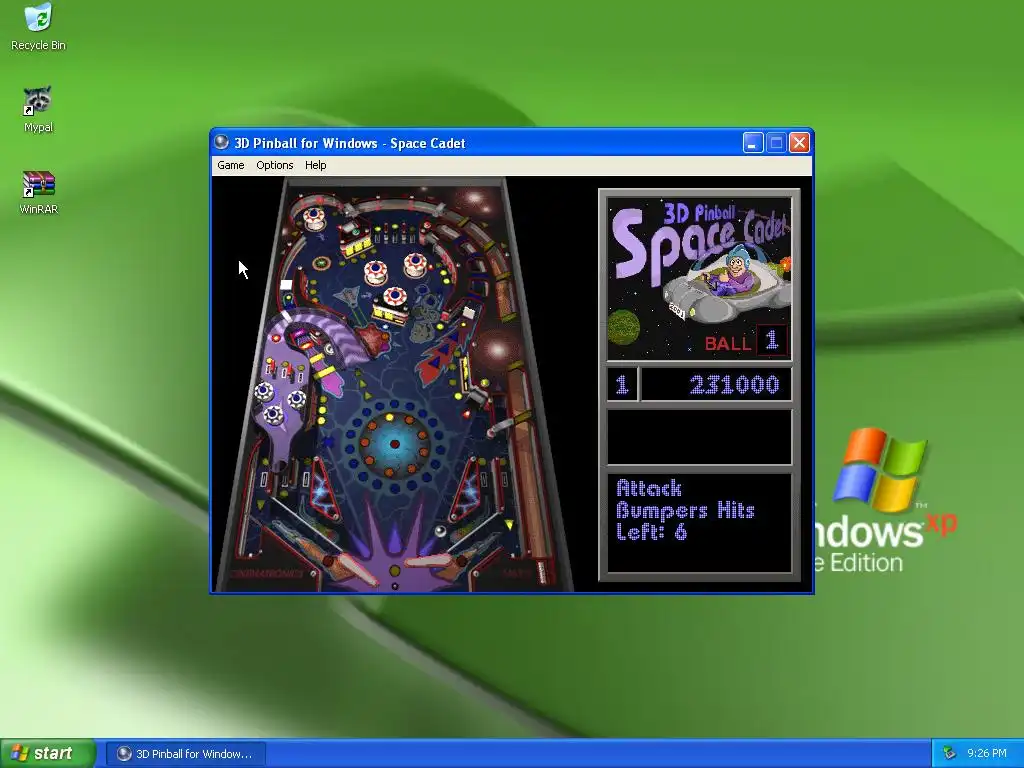This screenshot has width=1024, height=768.
Task: Click the system tray network icon
Action: tap(949, 754)
